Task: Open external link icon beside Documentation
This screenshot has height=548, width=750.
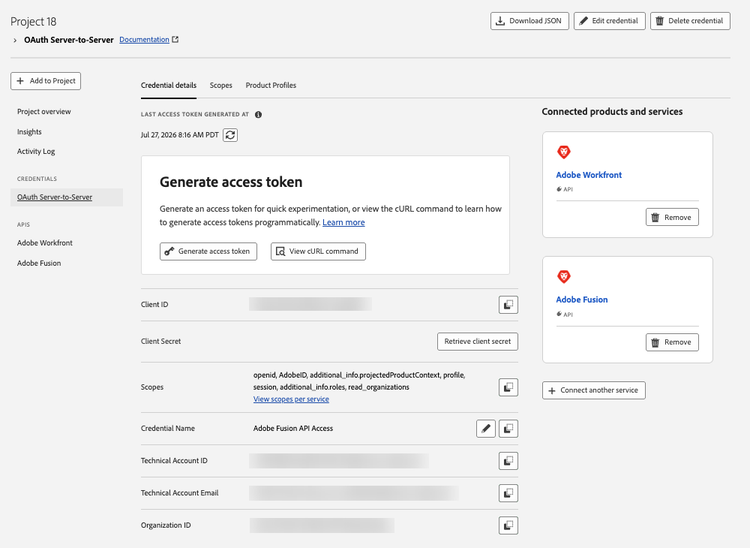Action: pyautogui.click(x=175, y=40)
